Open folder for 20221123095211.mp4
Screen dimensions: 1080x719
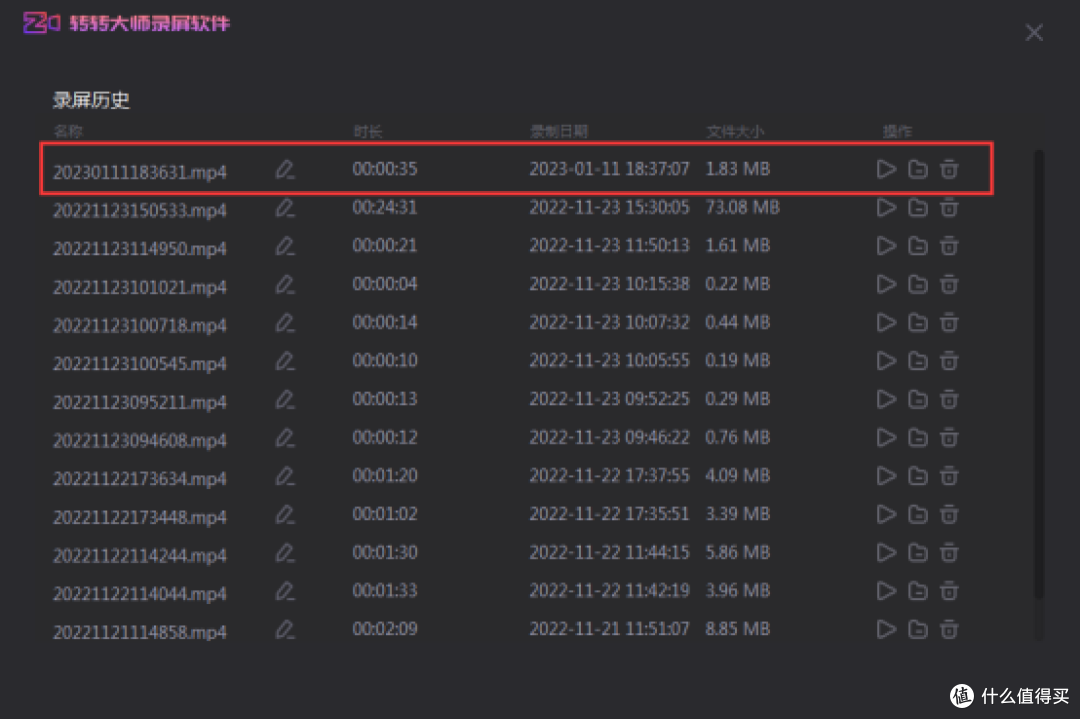pos(917,399)
